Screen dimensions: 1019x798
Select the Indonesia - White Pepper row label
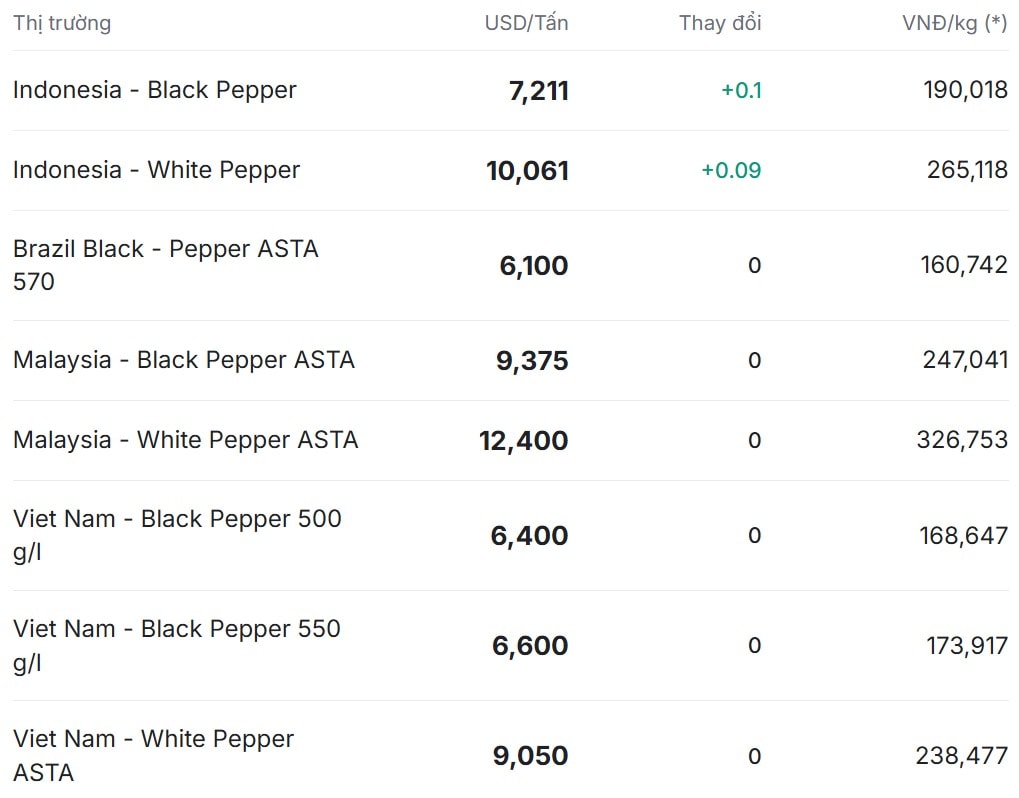[x=156, y=170]
